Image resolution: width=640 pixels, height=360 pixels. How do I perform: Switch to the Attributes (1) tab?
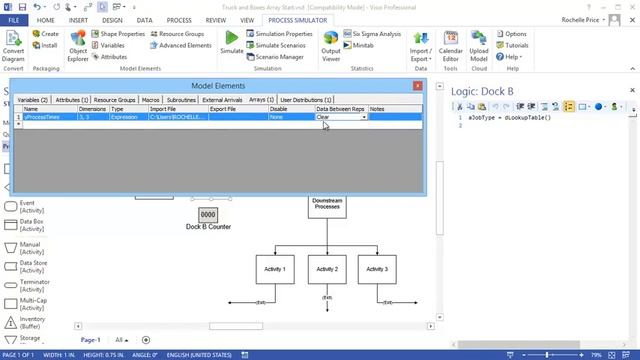tap(72, 100)
